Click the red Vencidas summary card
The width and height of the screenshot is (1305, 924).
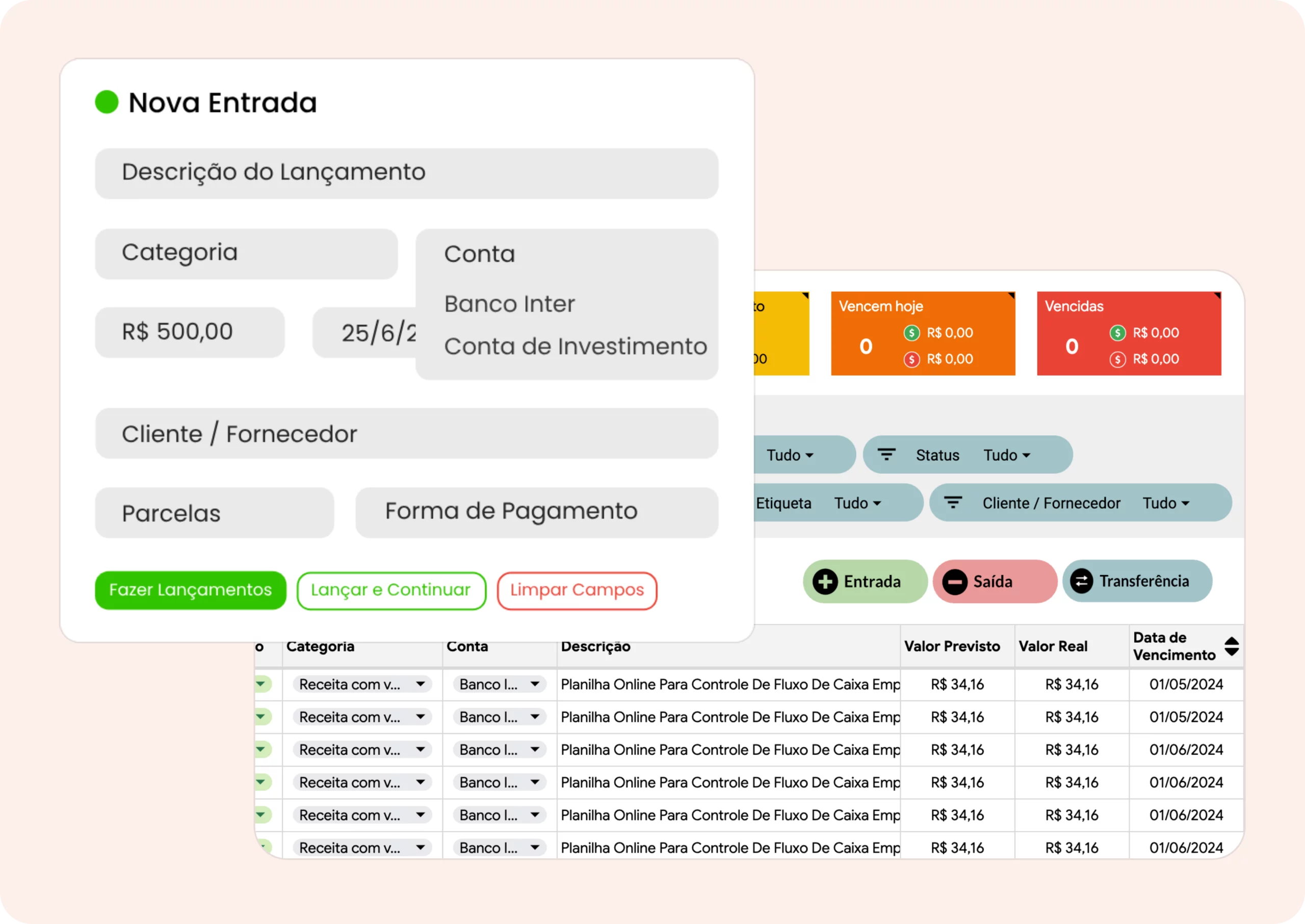click(x=1129, y=333)
